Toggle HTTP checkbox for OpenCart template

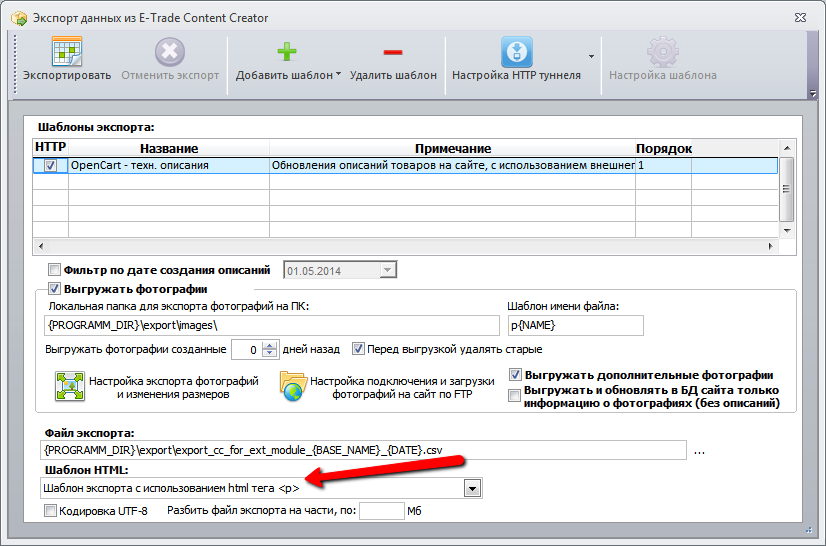50,165
